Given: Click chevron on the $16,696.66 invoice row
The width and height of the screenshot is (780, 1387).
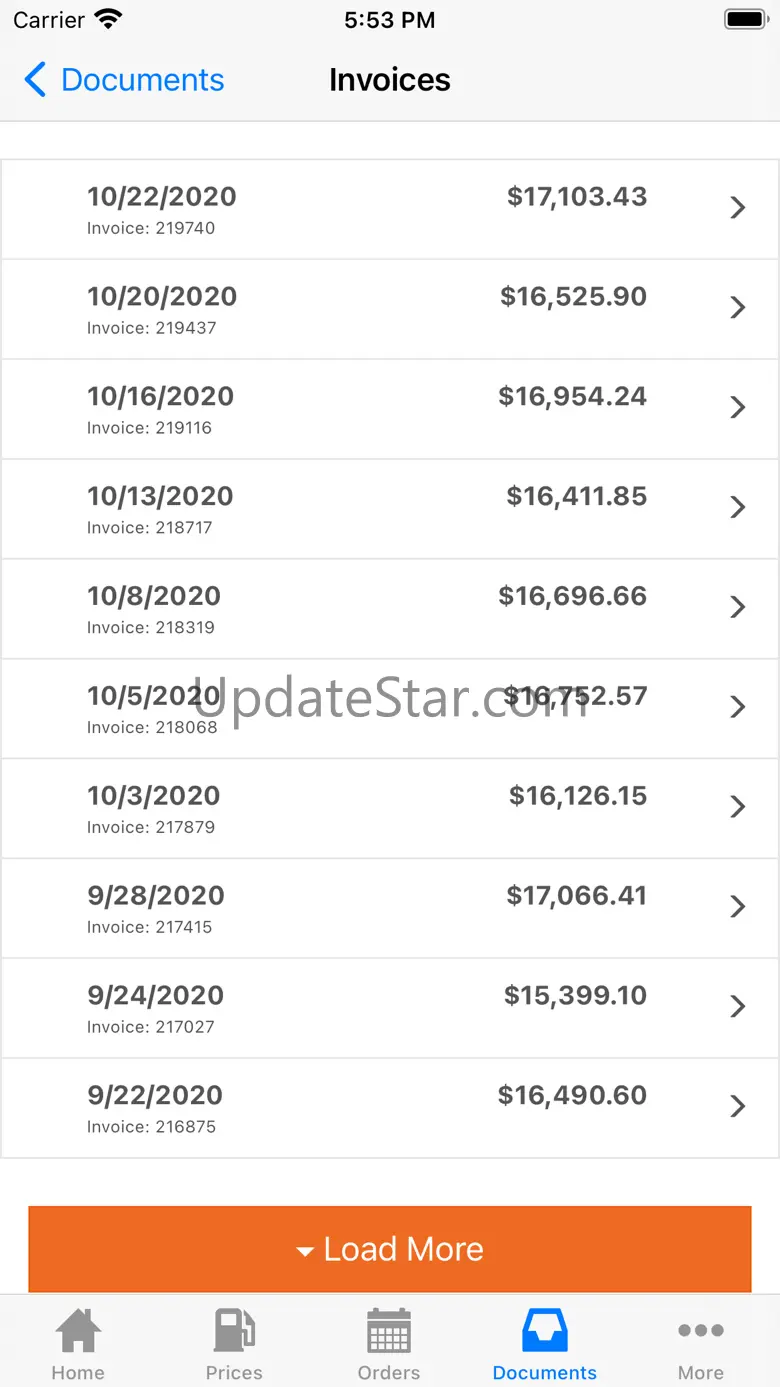Looking at the screenshot, I should (x=738, y=607).
